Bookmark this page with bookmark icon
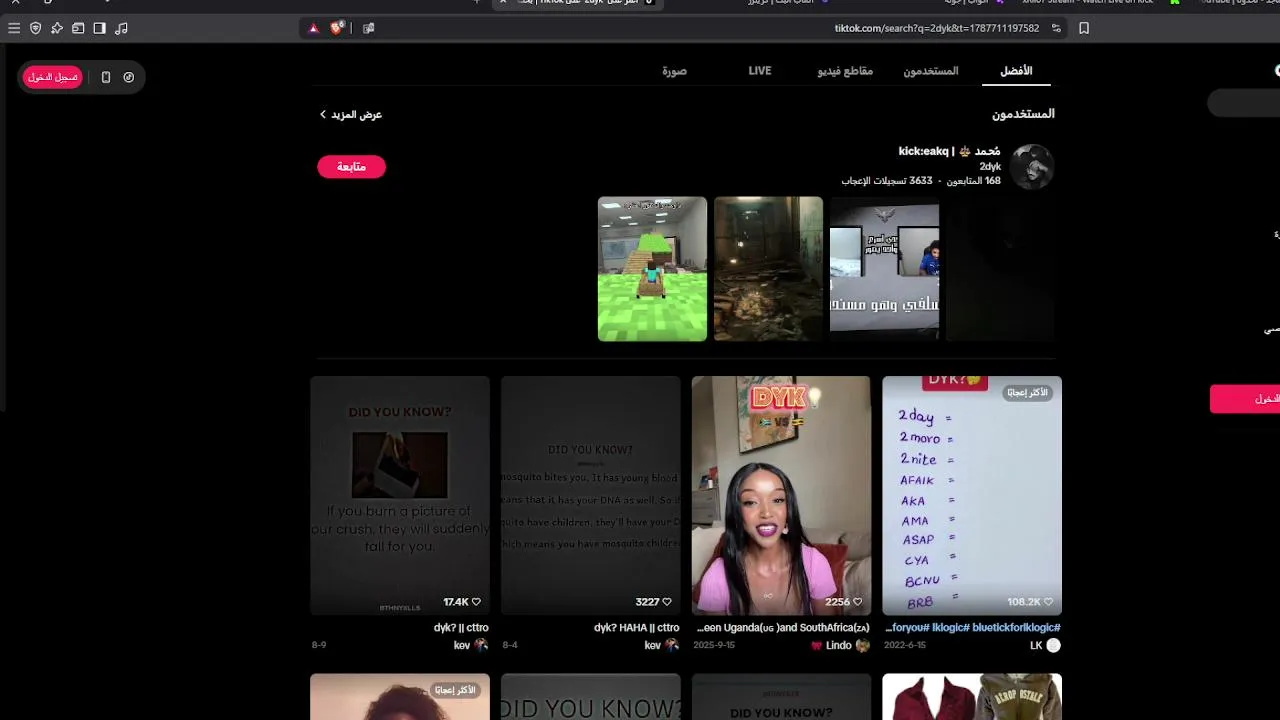Viewport: 1280px width, 720px height. pos(1084,28)
